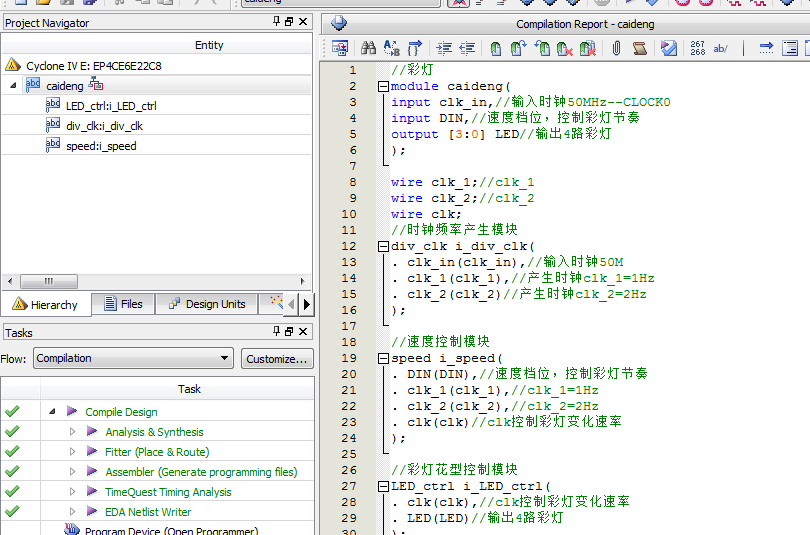This screenshot has width=810, height=535.
Task: Click the hierarchy icon next to caideng
Action: [97, 85]
